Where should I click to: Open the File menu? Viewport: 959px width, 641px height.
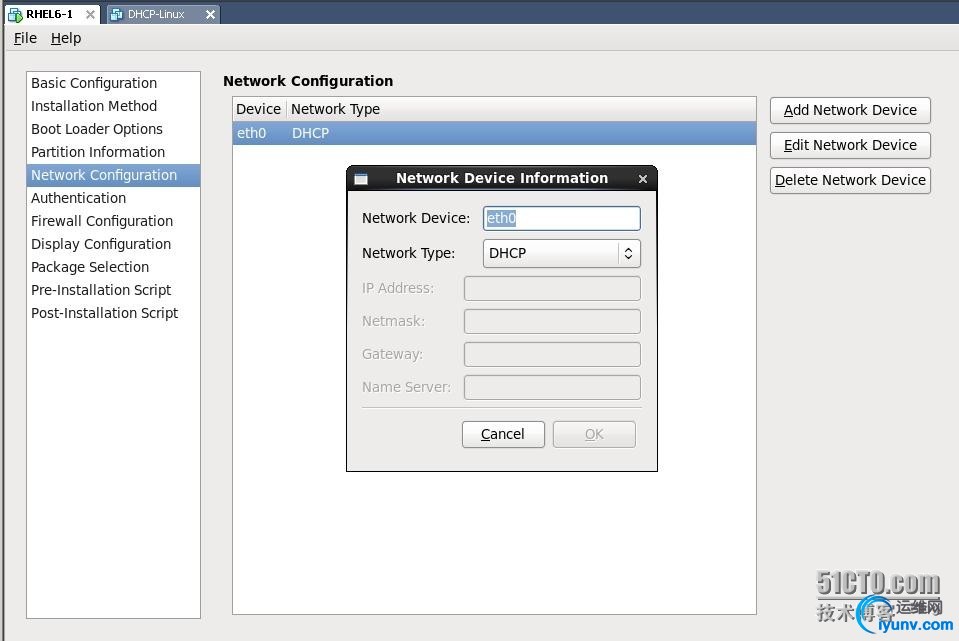pyautogui.click(x=25, y=38)
